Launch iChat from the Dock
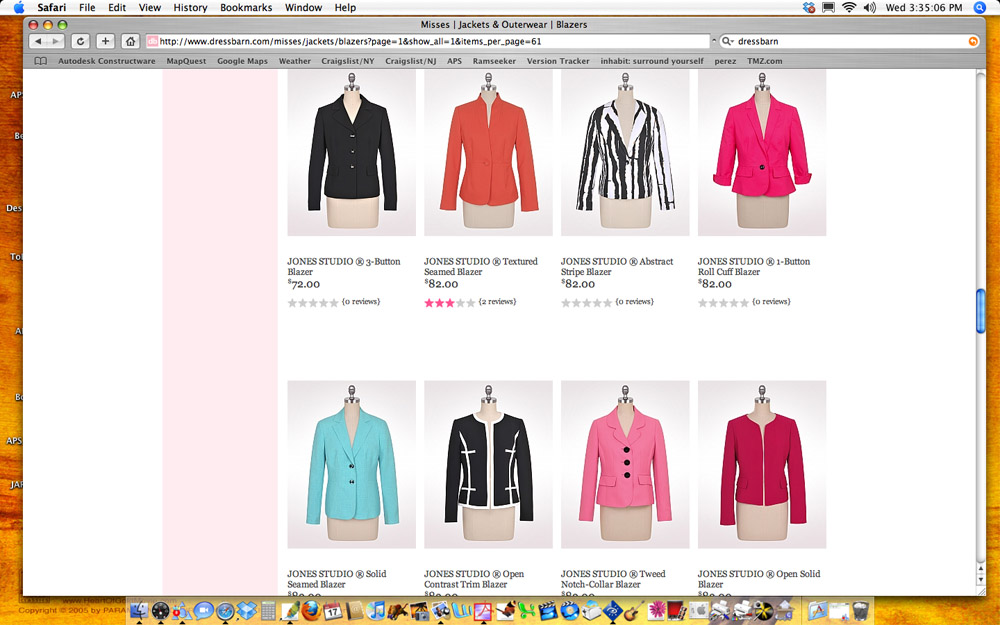 (203, 611)
